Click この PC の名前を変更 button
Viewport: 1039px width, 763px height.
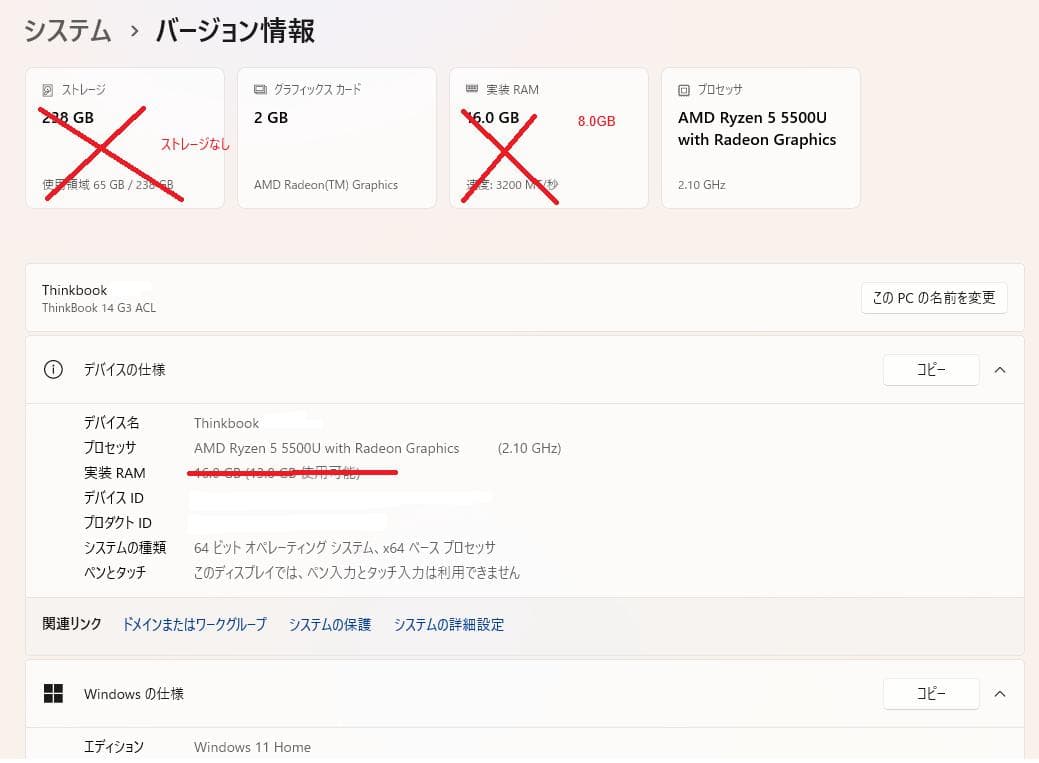[934, 298]
